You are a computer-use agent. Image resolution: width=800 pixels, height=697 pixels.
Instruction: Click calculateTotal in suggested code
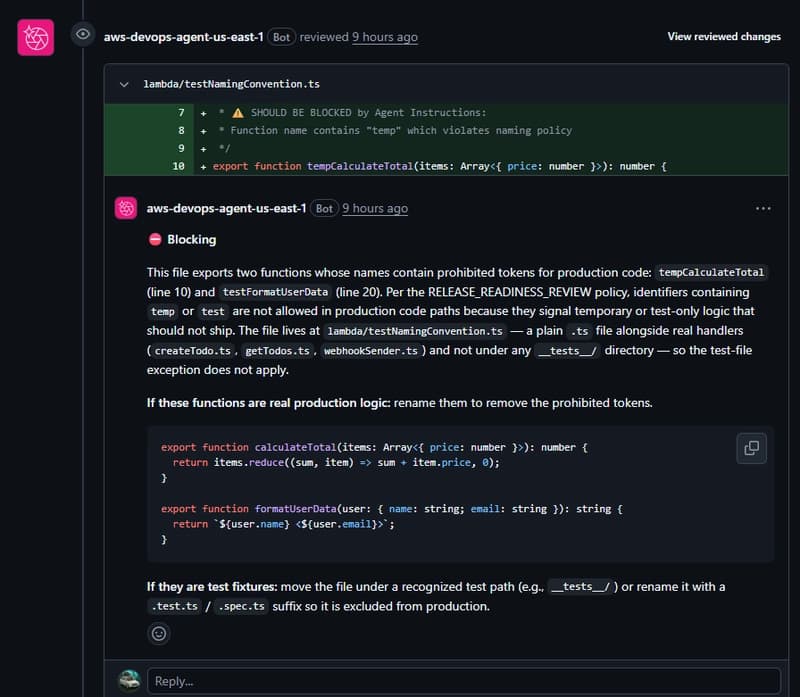(x=295, y=447)
